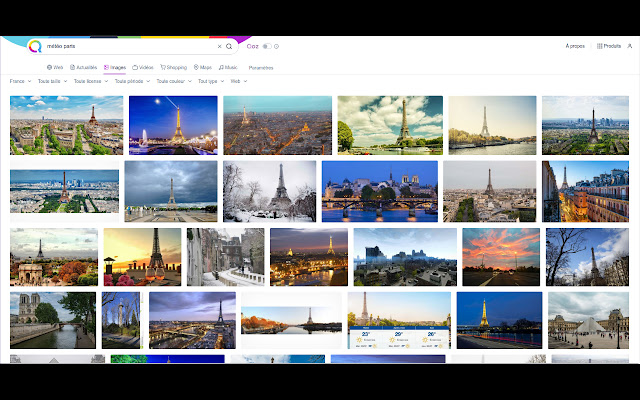The image size is (640, 400).
Task: Open the Web source dropdown in the filter row
Action: [239, 81]
